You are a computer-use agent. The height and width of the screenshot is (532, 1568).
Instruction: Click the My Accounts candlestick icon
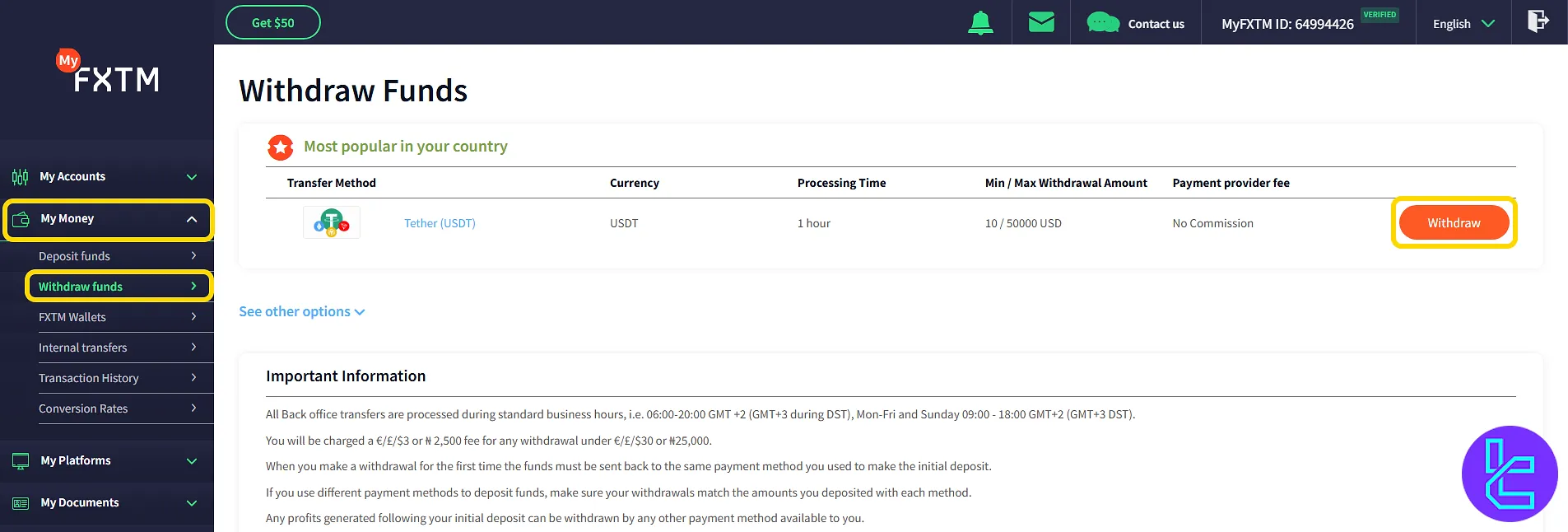(x=20, y=176)
